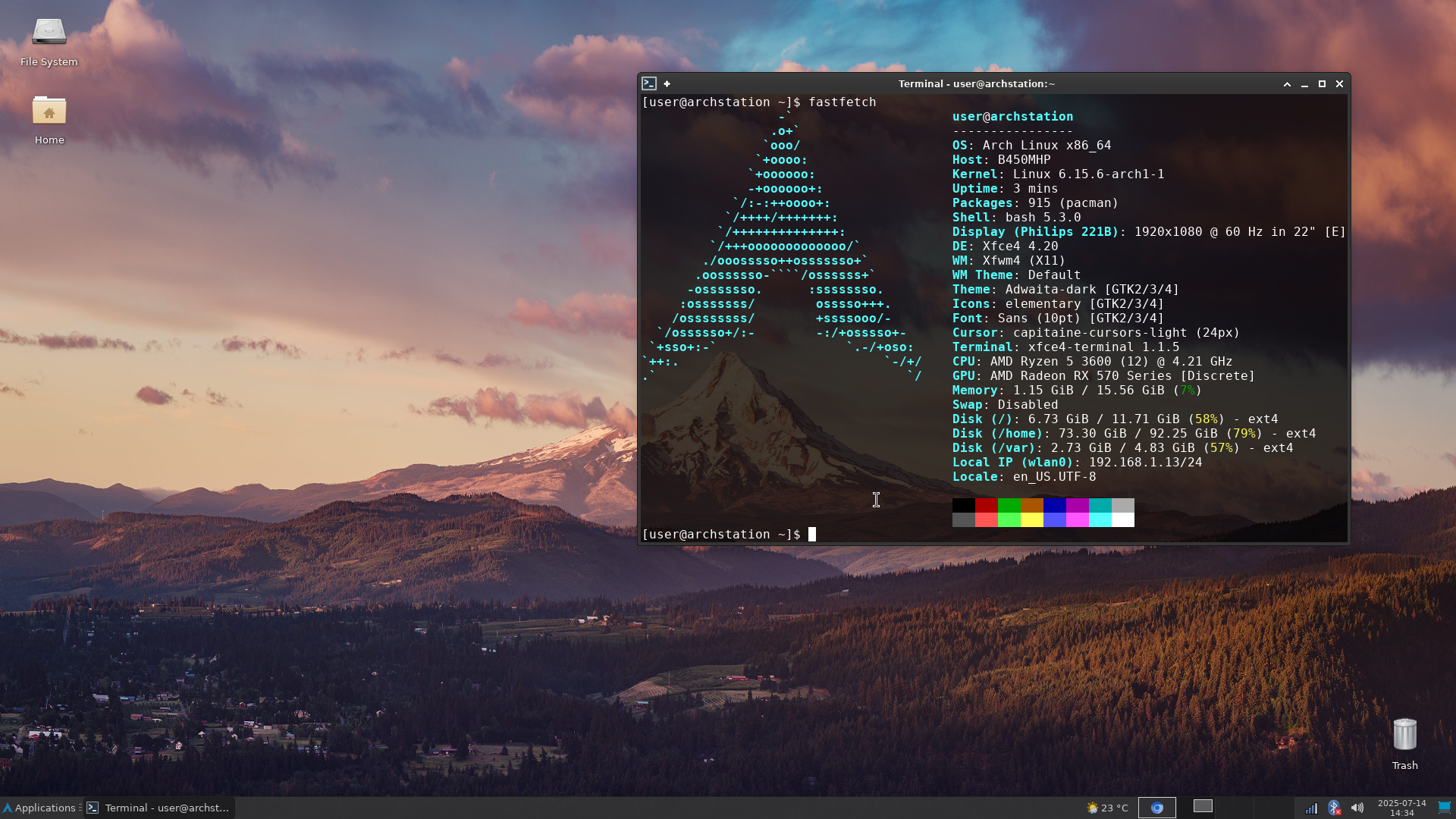Click the Terminal taskbar button in the panel
This screenshot has width=1456, height=819.
158,808
